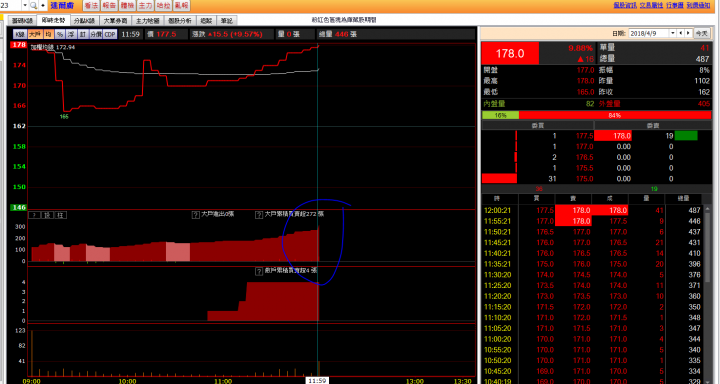Toggle the 分價 price-volume button
720x384 pixels.
[96, 34]
